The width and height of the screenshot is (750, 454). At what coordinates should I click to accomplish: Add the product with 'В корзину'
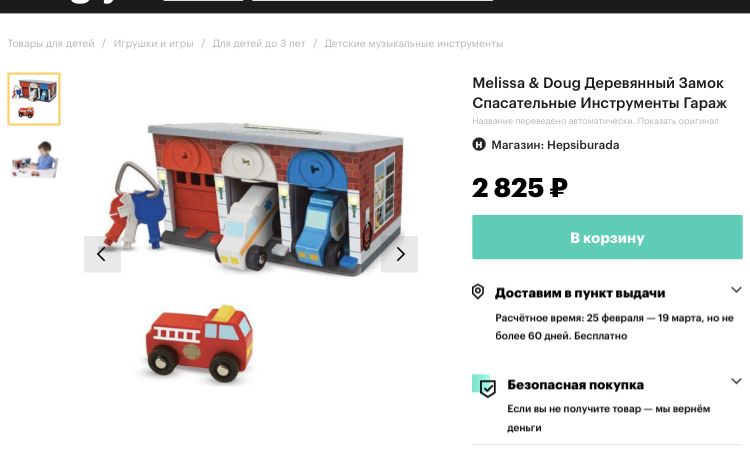pyautogui.click(x=607, y=237)
